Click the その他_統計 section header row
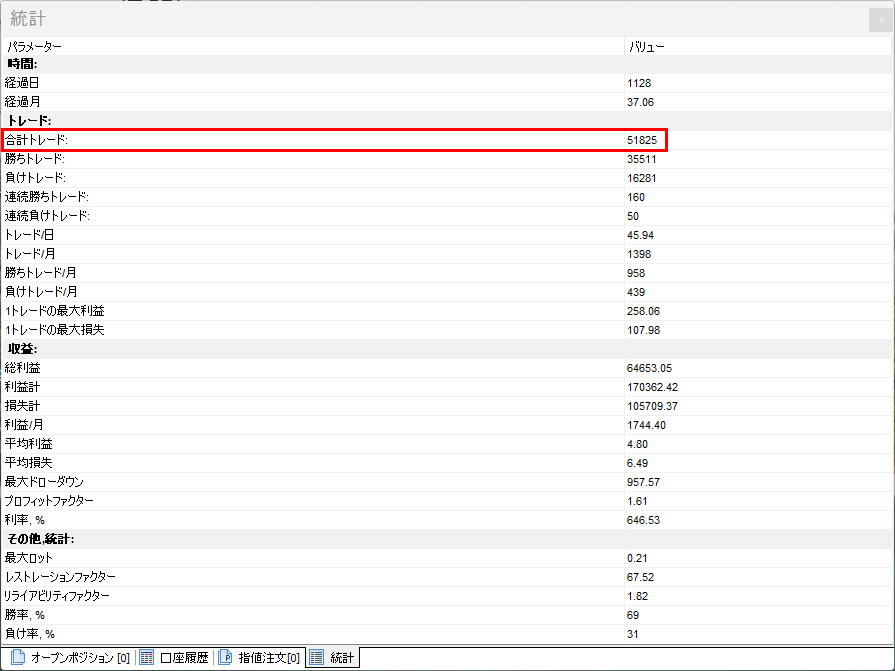The height and width of the screenshot is (671, 895). point(40,539)
